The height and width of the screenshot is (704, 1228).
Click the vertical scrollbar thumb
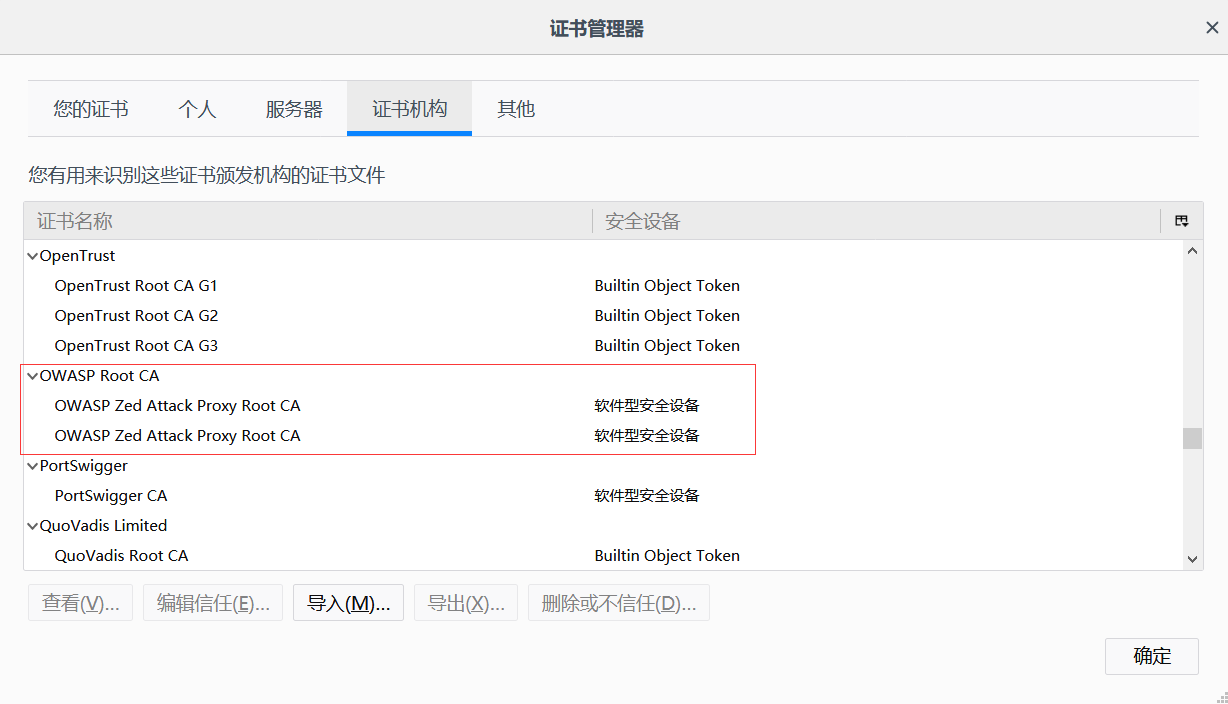coord(1192,438)
